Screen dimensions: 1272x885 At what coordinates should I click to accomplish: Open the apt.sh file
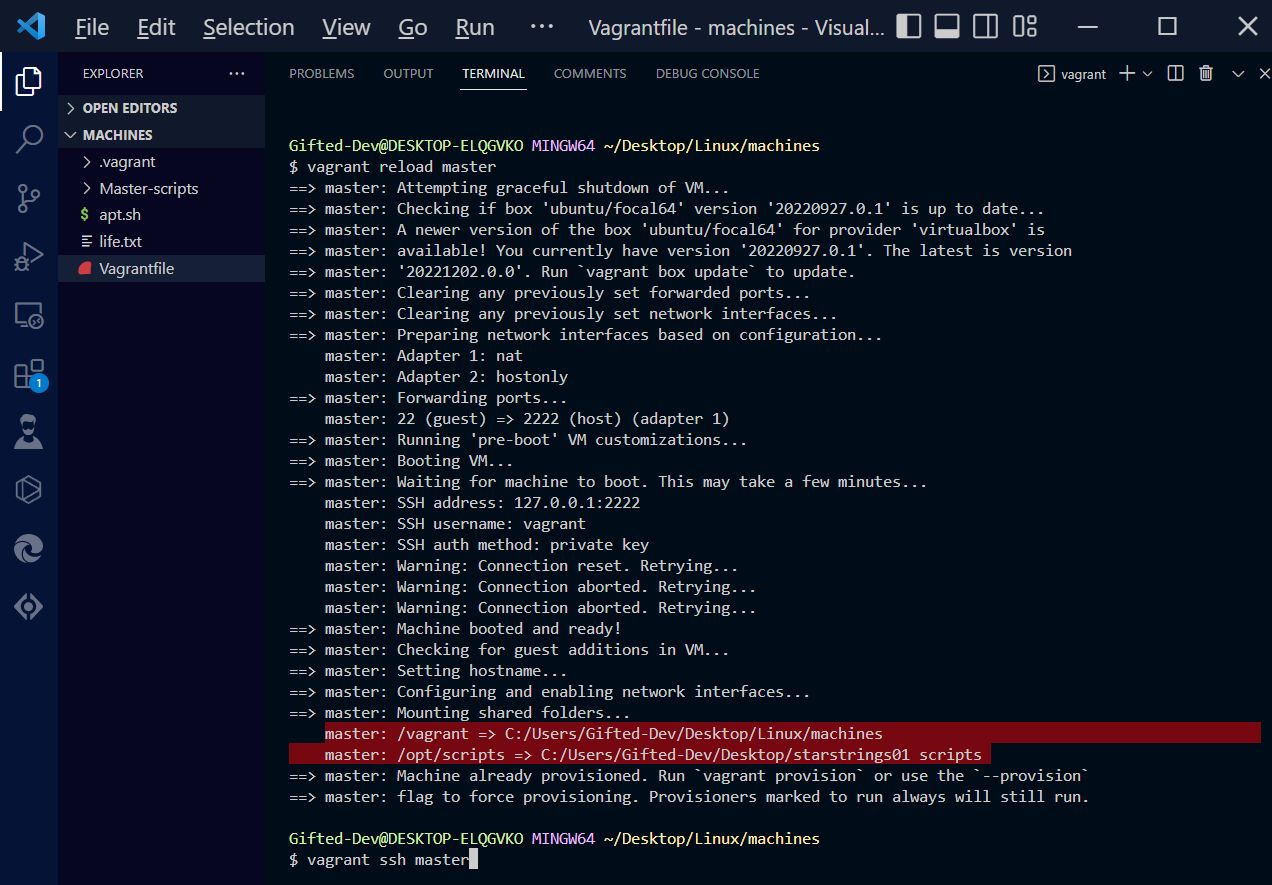[162, 215]
